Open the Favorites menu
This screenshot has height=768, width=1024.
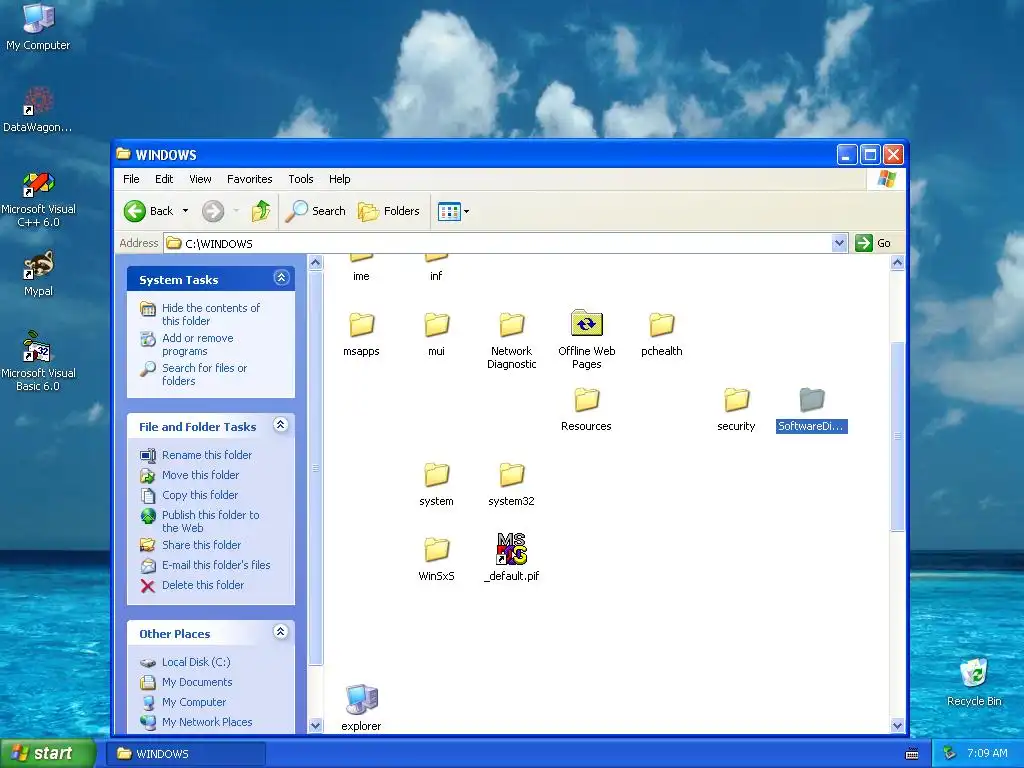(249, 179)
